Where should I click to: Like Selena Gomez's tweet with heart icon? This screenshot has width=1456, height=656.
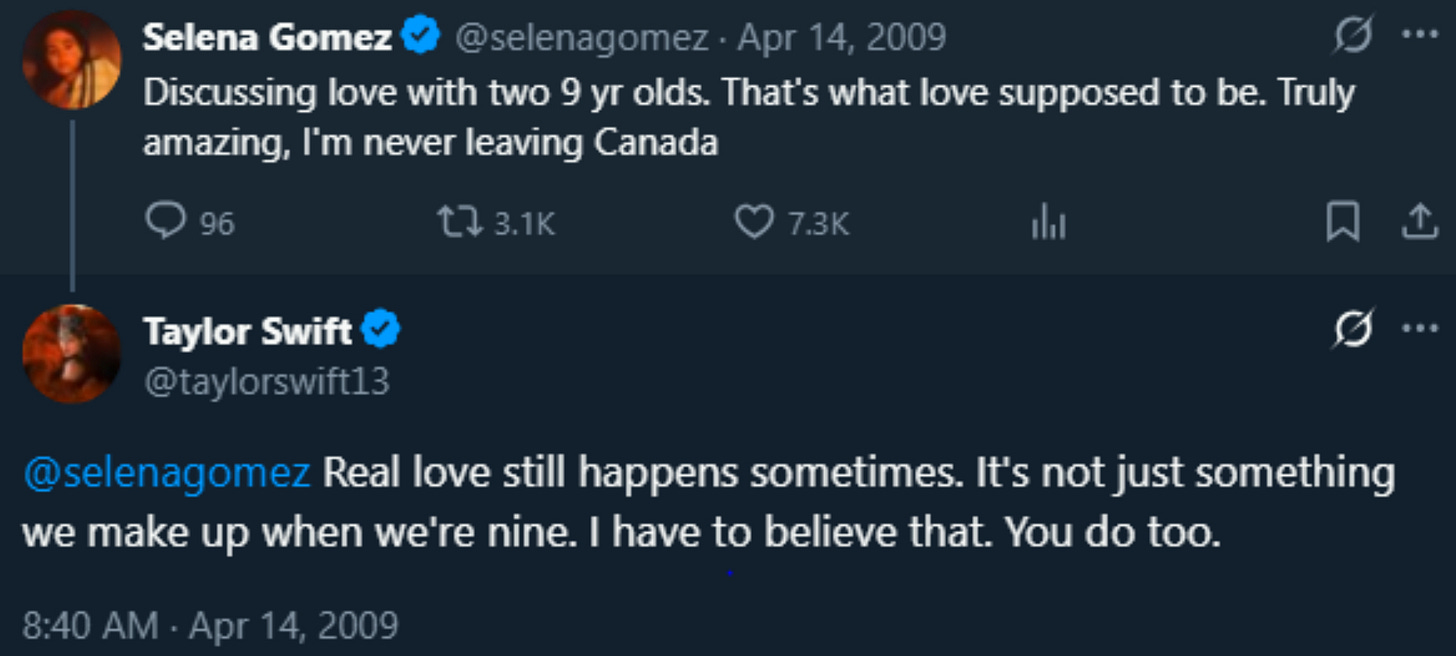pos(754,222)
